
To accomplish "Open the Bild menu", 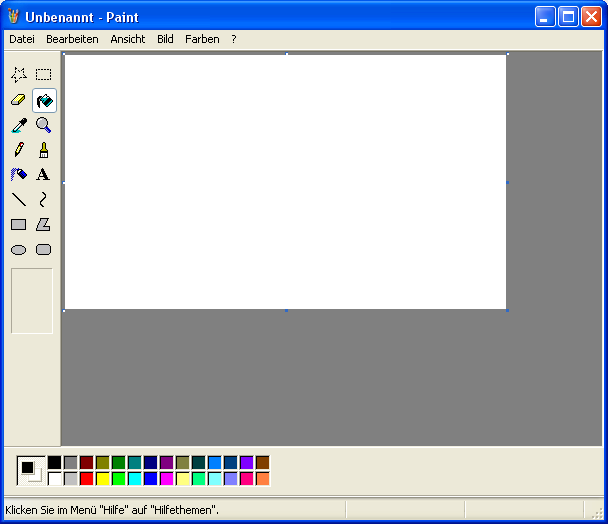I will pos(165,39).
